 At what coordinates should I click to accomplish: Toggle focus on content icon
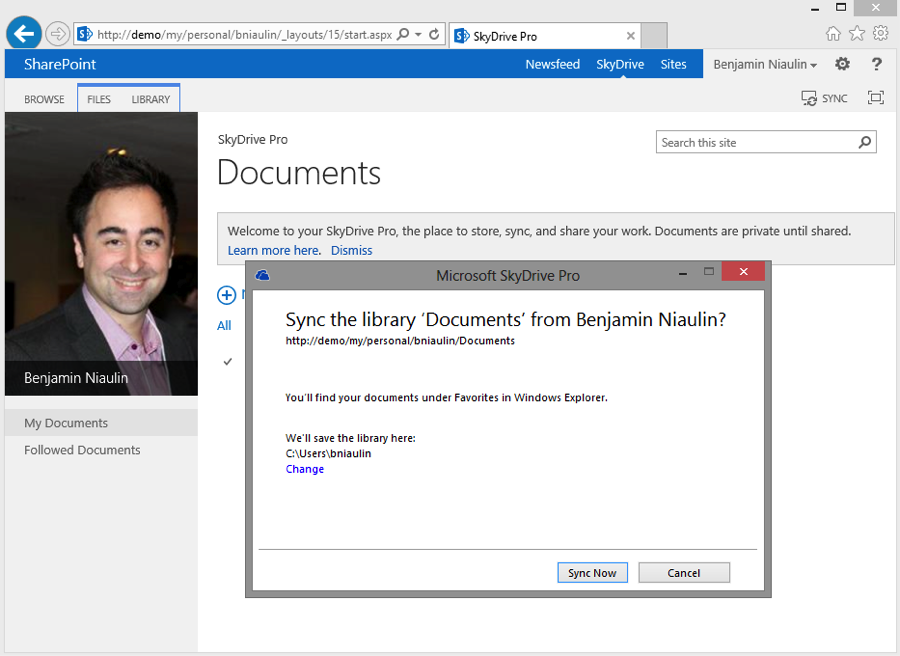pyautogui.click(x=876, y=98)
